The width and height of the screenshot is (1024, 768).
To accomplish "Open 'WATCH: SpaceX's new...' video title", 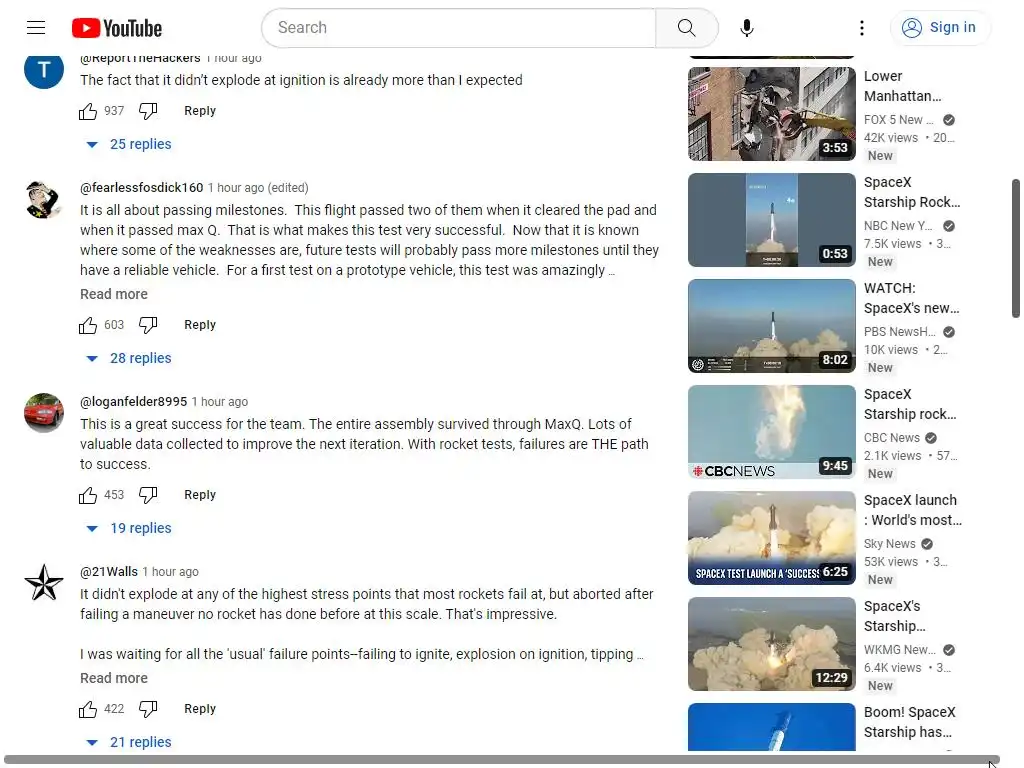I will [912, 298].
